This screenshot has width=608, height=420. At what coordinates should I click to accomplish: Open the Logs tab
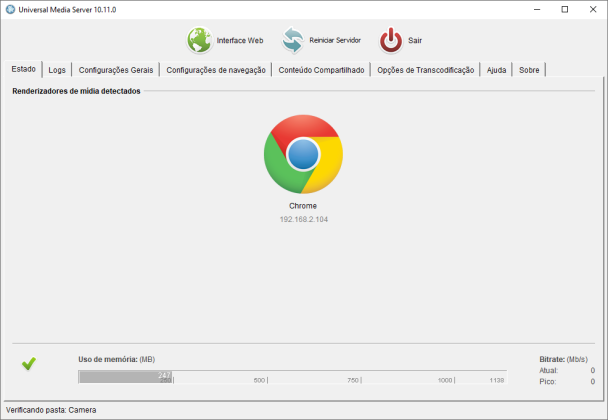point(57,70)
